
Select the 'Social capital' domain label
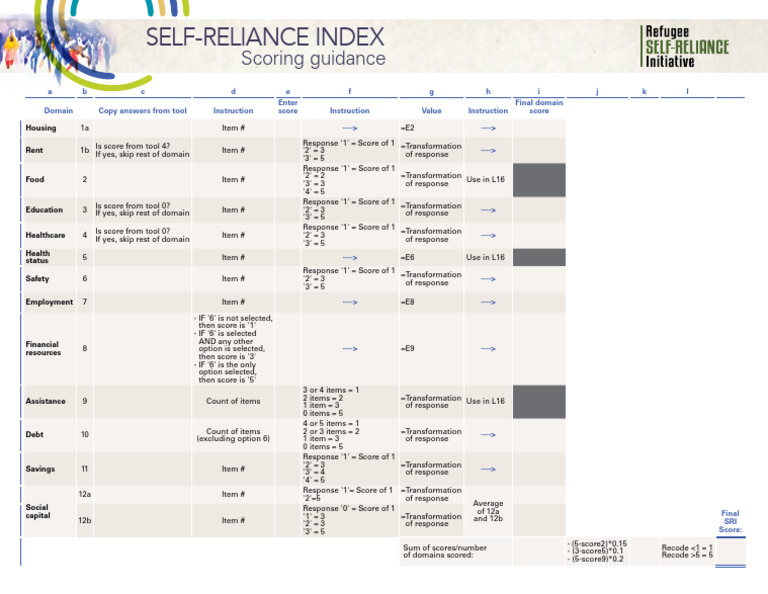click(38, 511)
